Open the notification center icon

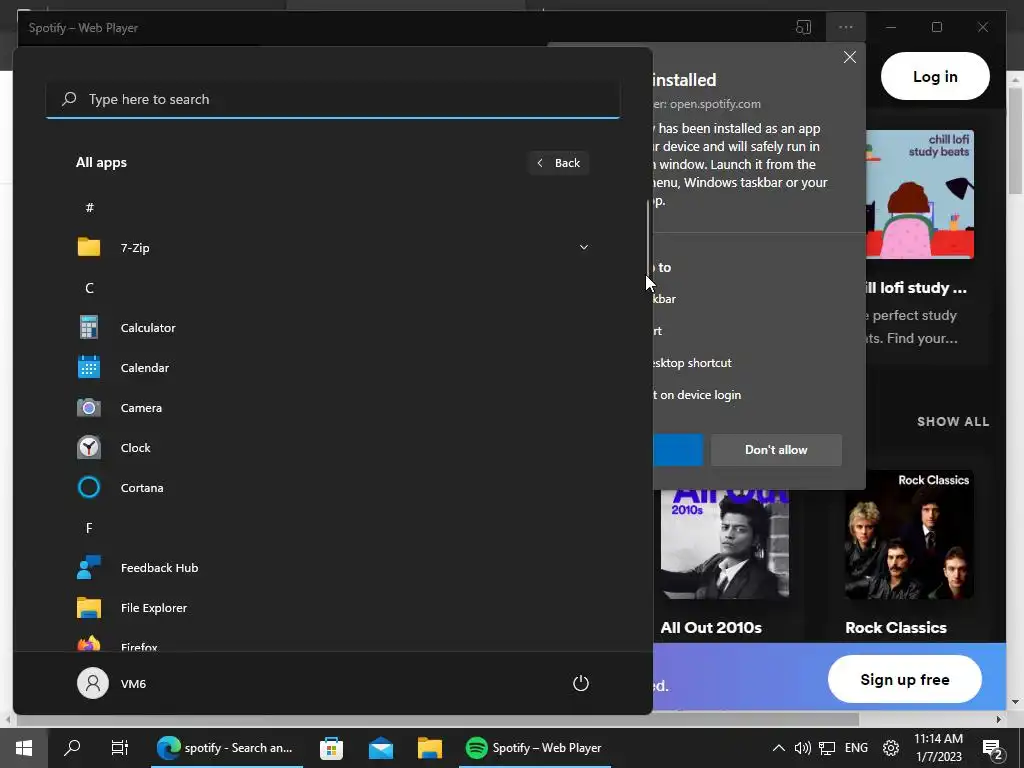click(x=993, y=748)
